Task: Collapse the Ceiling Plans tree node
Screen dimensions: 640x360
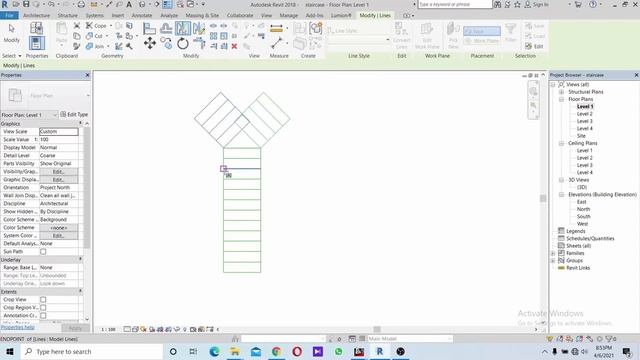Action: click(561, 143)
